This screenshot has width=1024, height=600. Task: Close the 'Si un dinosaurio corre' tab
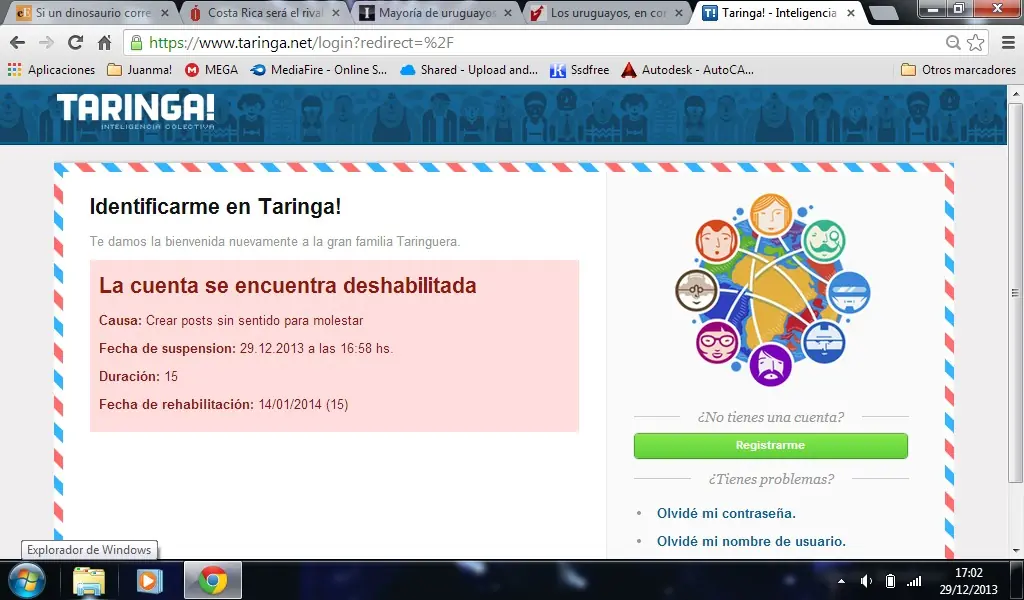click(165, 13)
